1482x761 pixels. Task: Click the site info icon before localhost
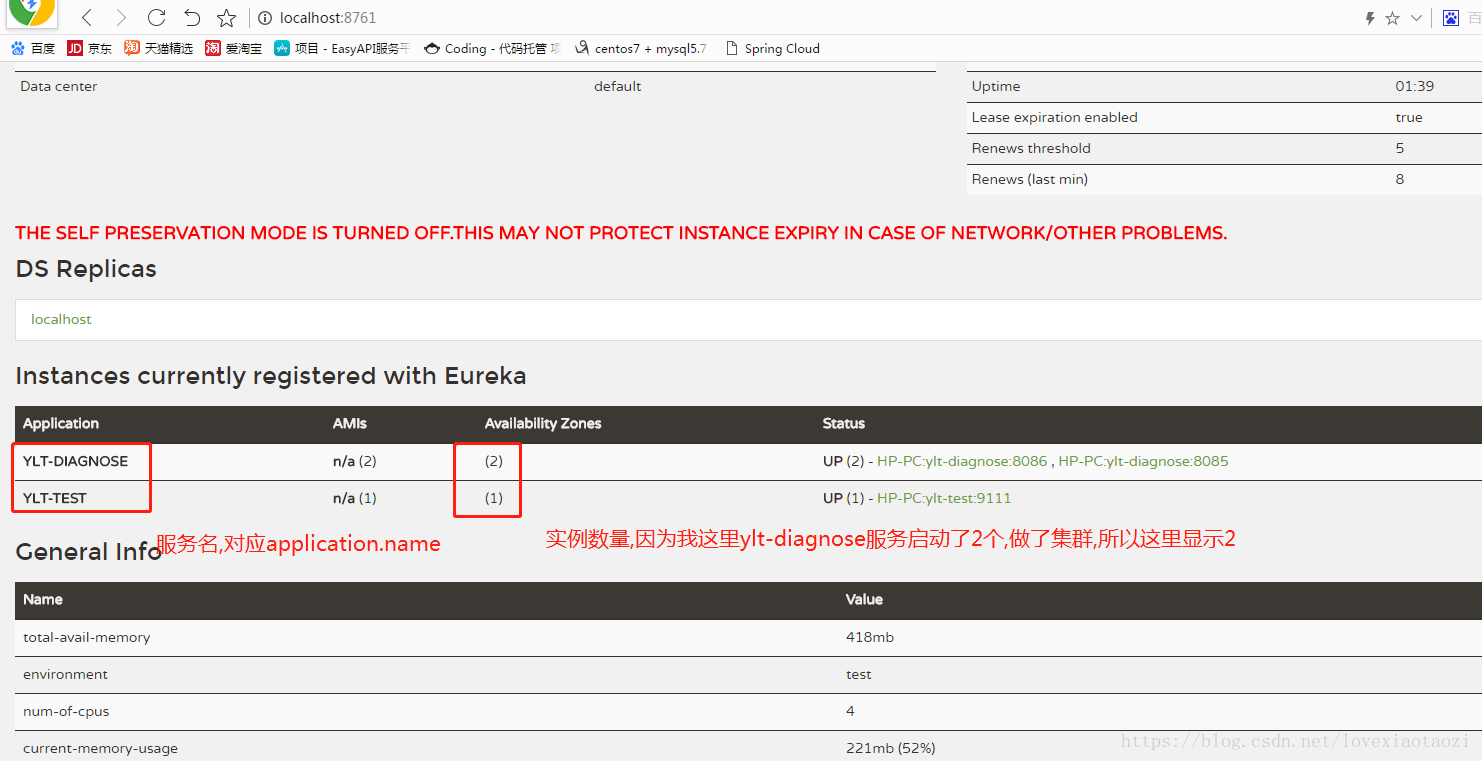point(265,18)
